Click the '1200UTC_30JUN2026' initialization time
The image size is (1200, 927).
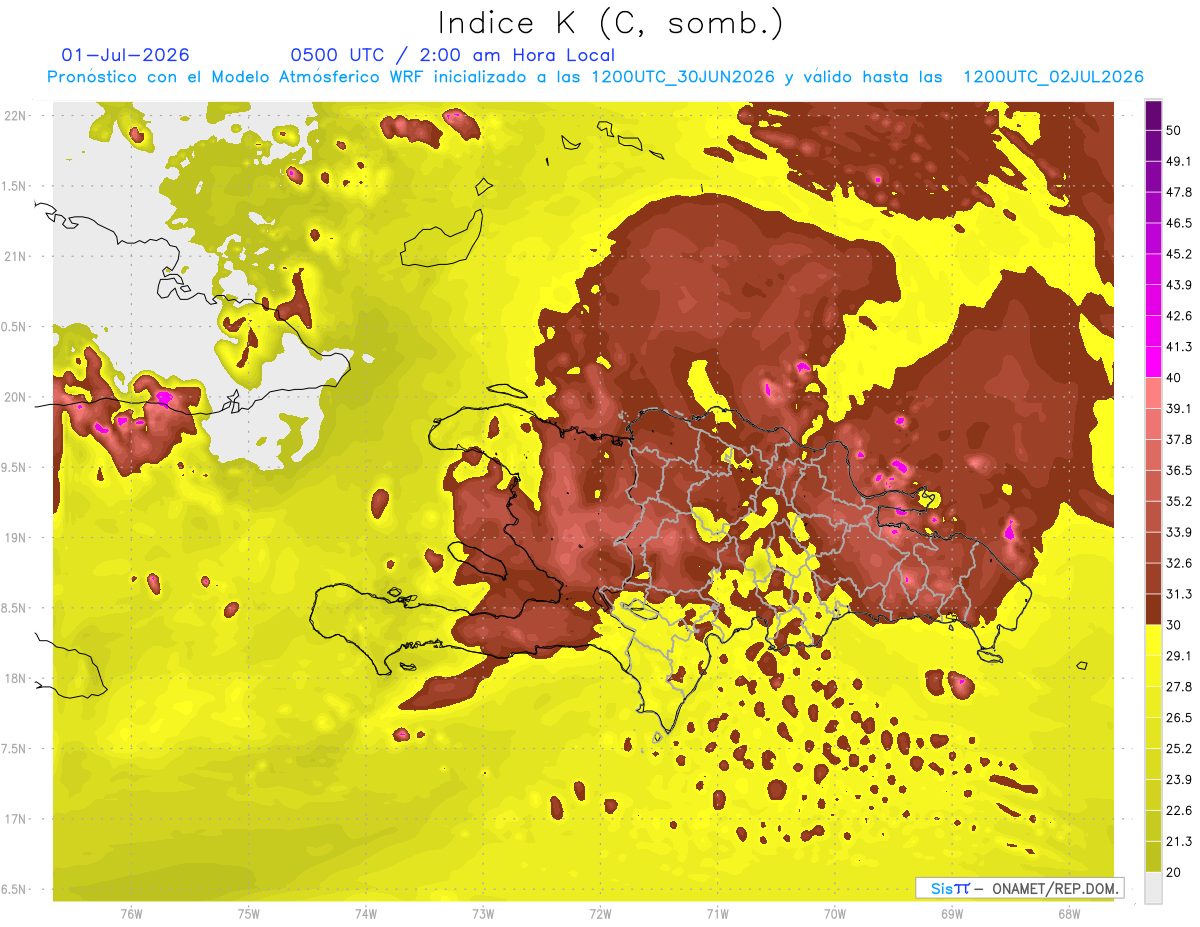coord(682,77)
